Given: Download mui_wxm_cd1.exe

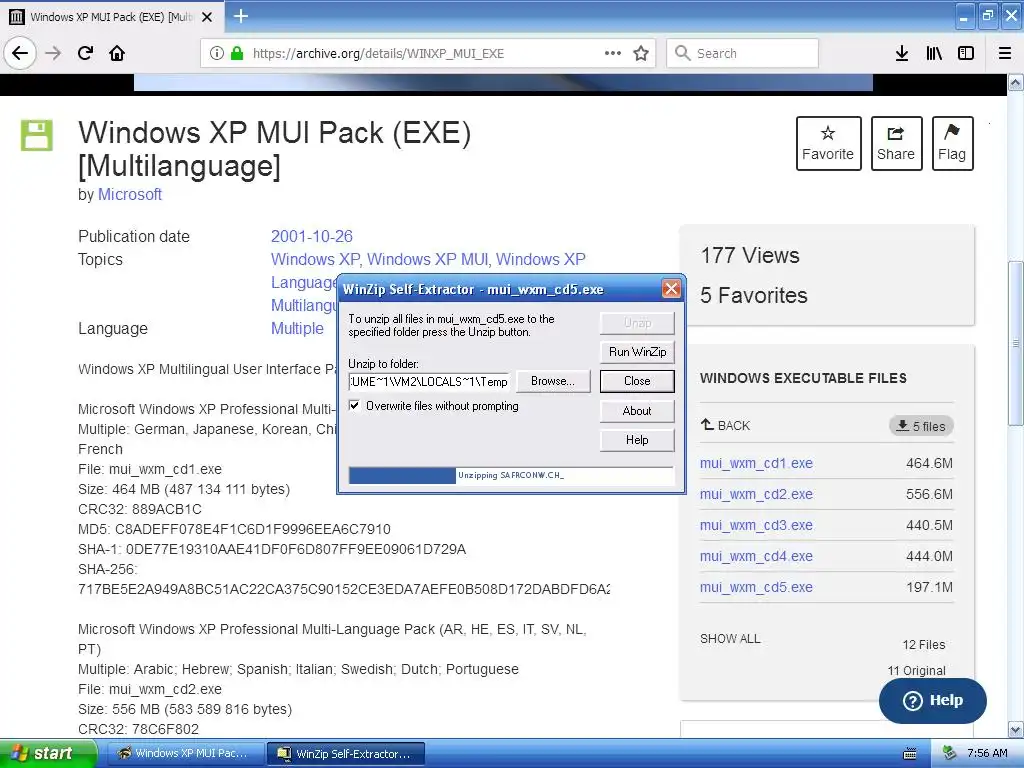Looking at the screenshot, I should [756, 463].
